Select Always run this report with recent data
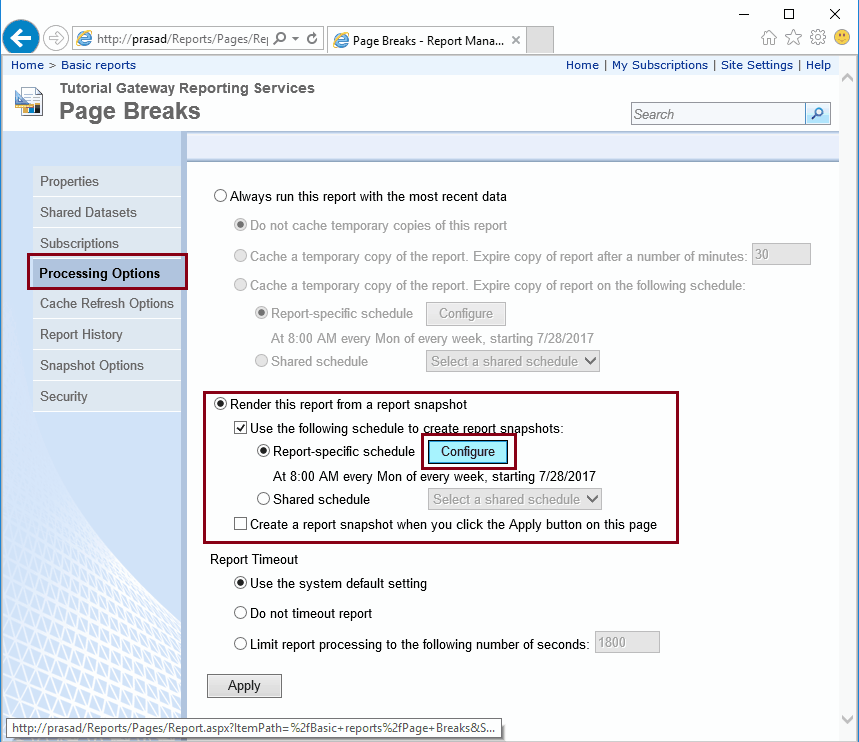 pos(219,196)
